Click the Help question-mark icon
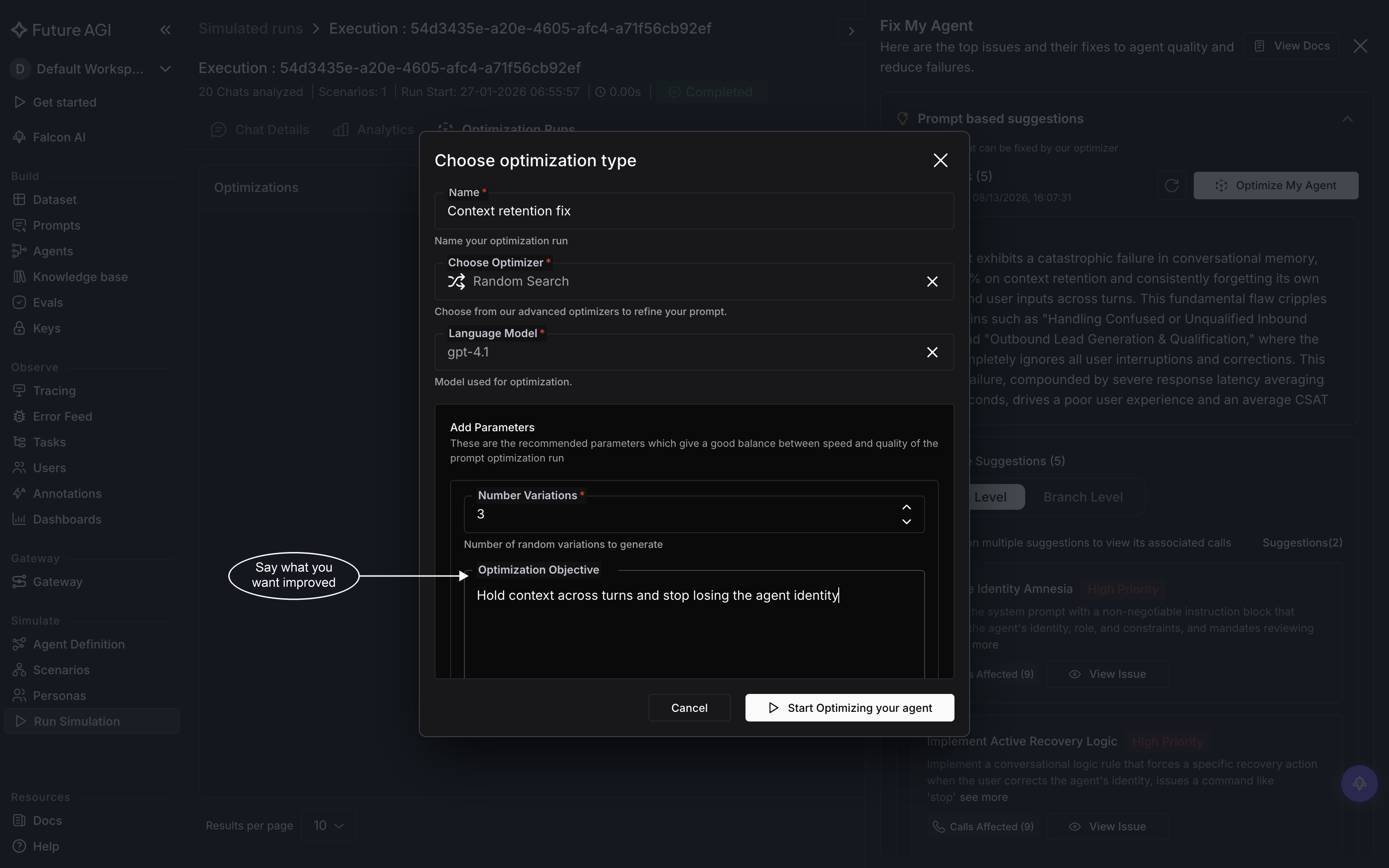 pyautogui.click(x=19, y=846)
